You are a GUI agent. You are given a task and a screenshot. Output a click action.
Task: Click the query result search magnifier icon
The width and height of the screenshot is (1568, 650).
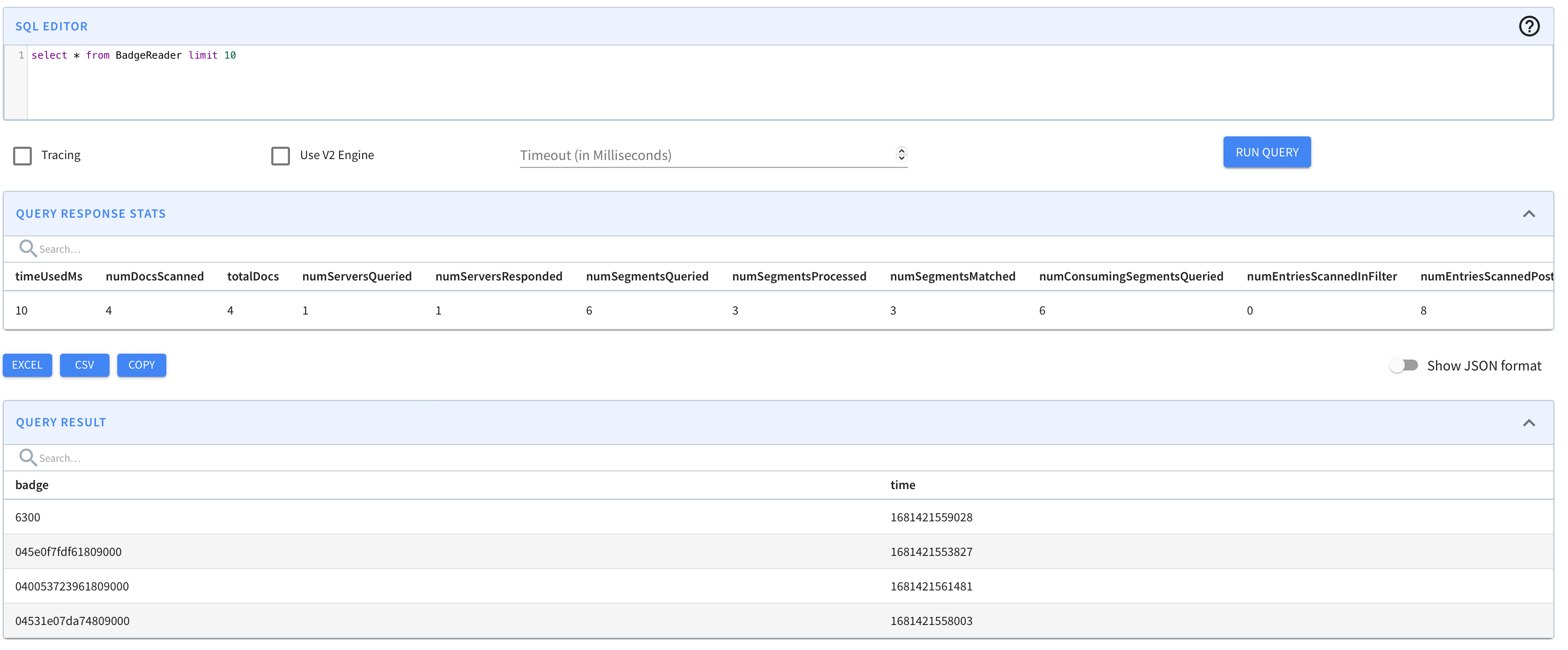pos(27,457)
